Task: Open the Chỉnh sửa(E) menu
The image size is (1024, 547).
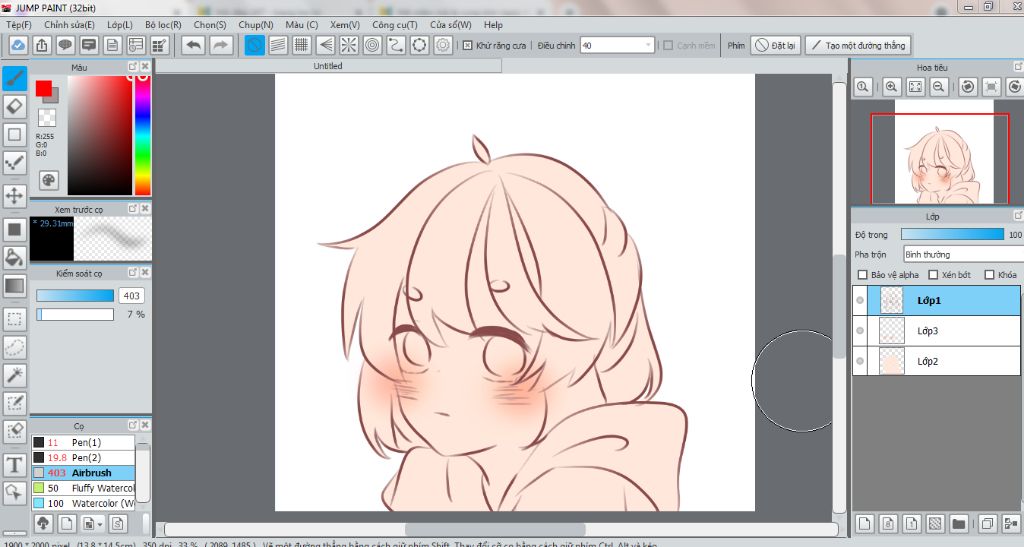Action: tap(69, 25)
